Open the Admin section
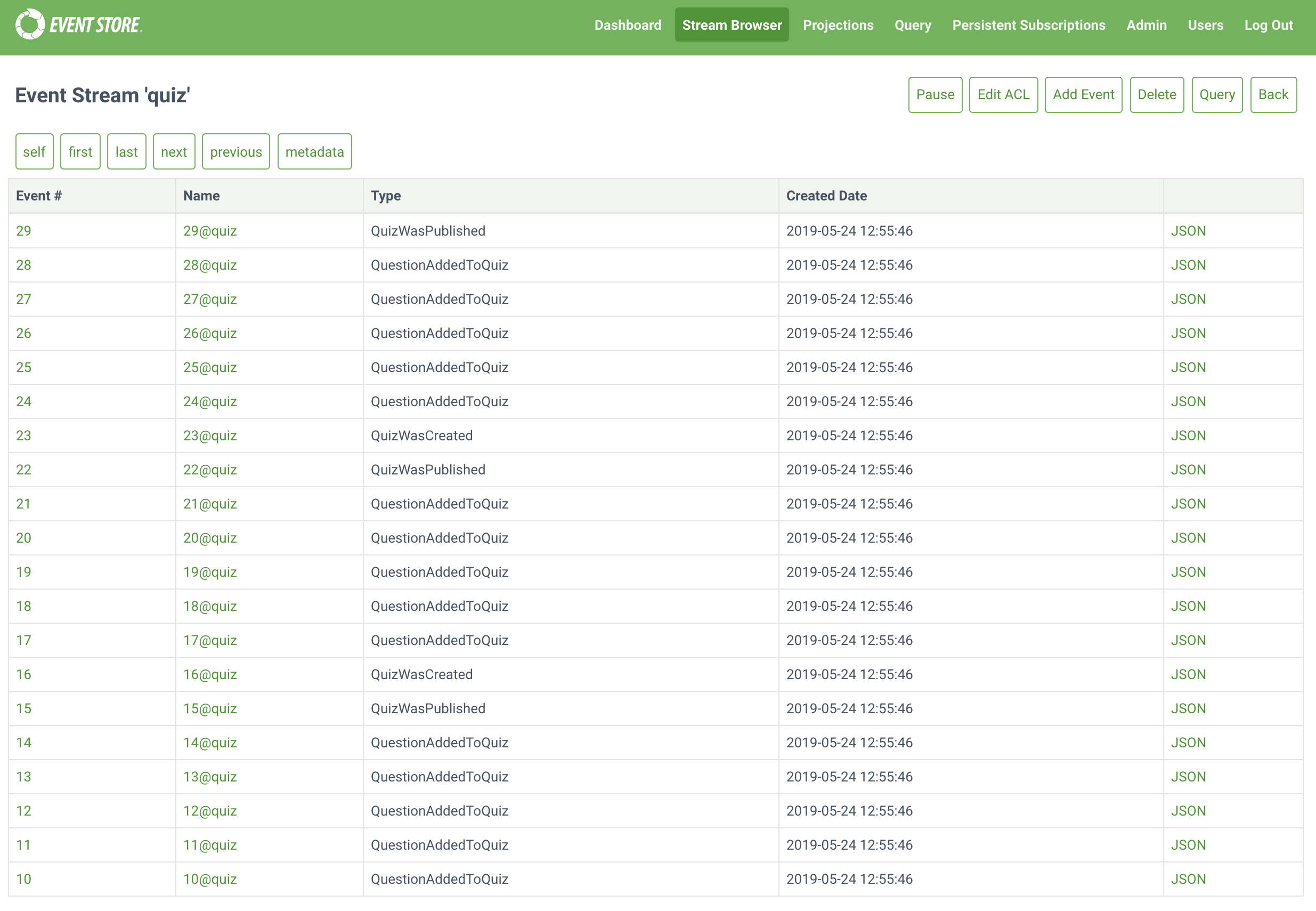The width and height of the screenshot is (1316, 911). [x=1146, y=25]
